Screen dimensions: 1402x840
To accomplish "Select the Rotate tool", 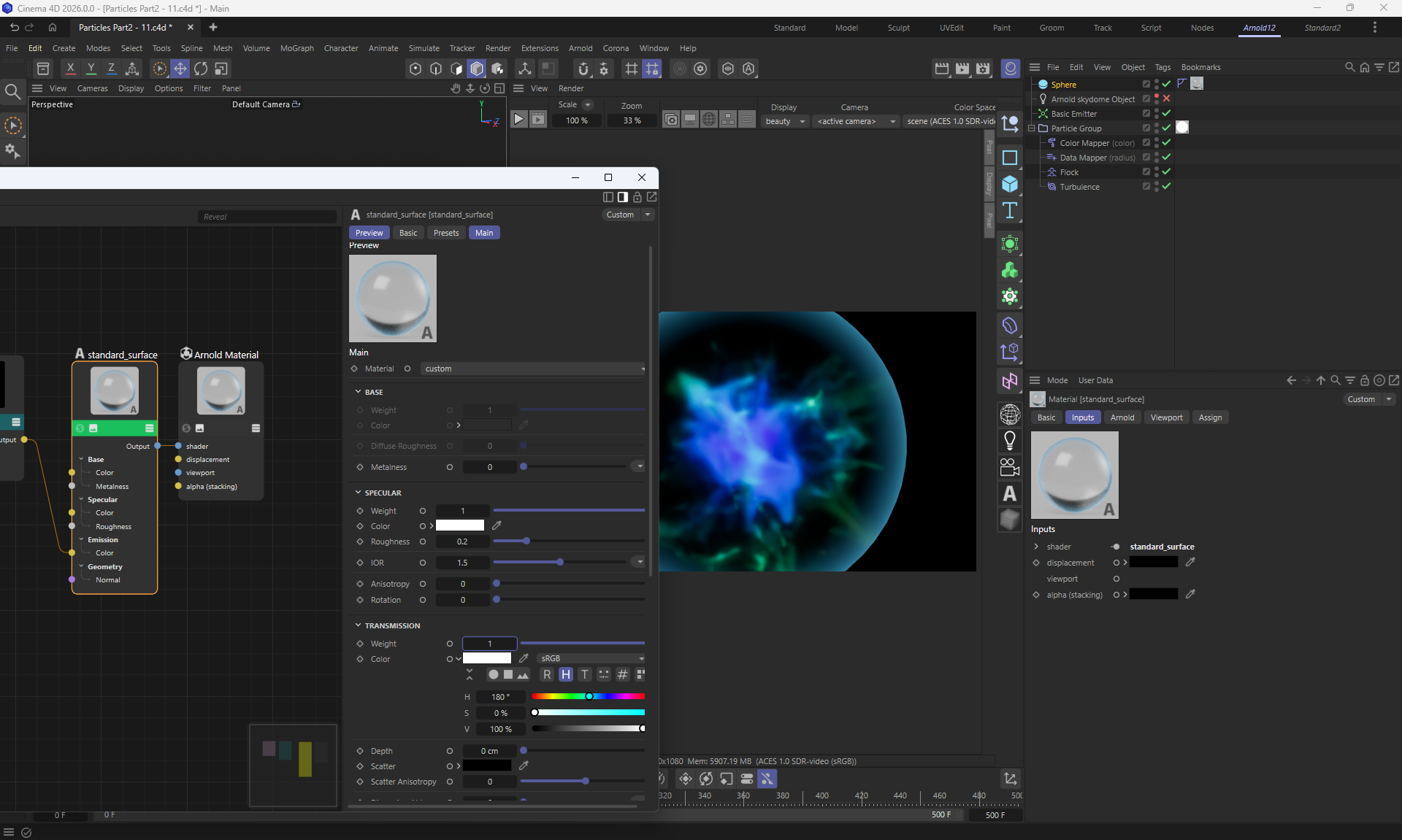I will click(201, 69).
